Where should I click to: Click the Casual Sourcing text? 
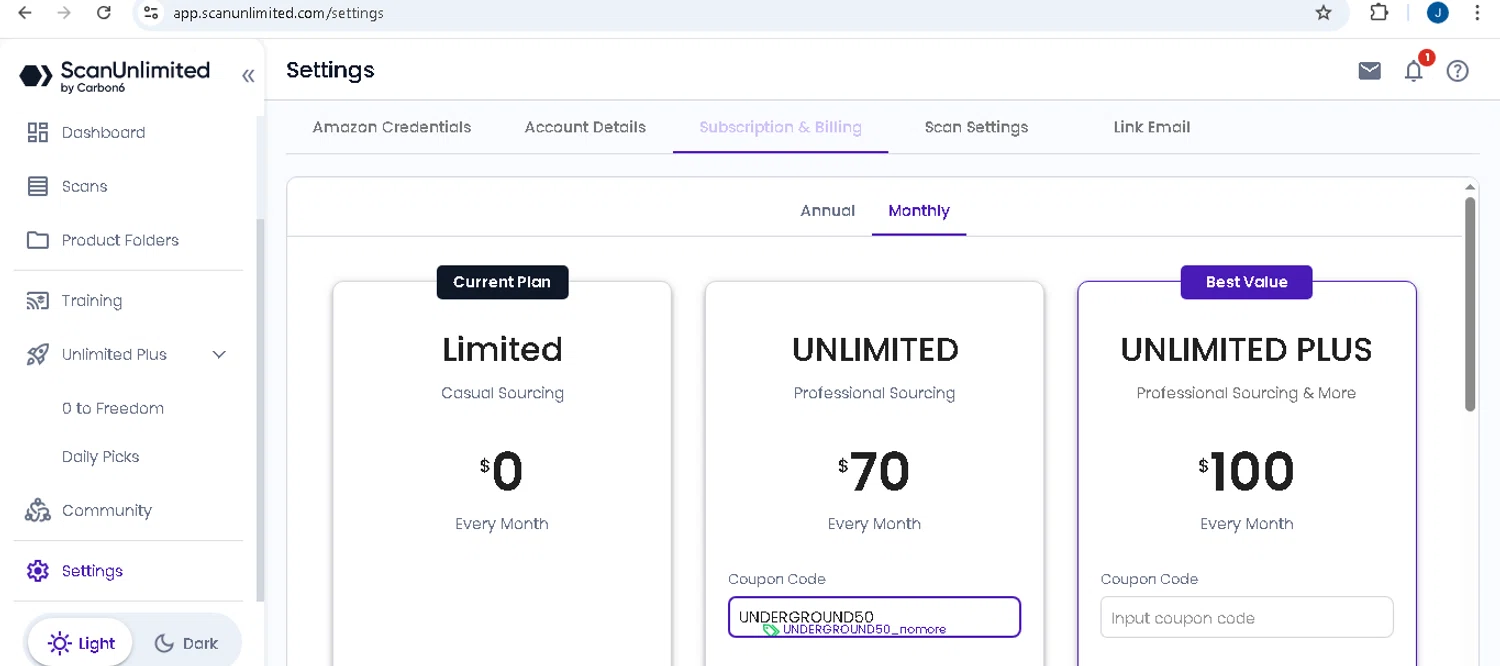click(502, 393)
